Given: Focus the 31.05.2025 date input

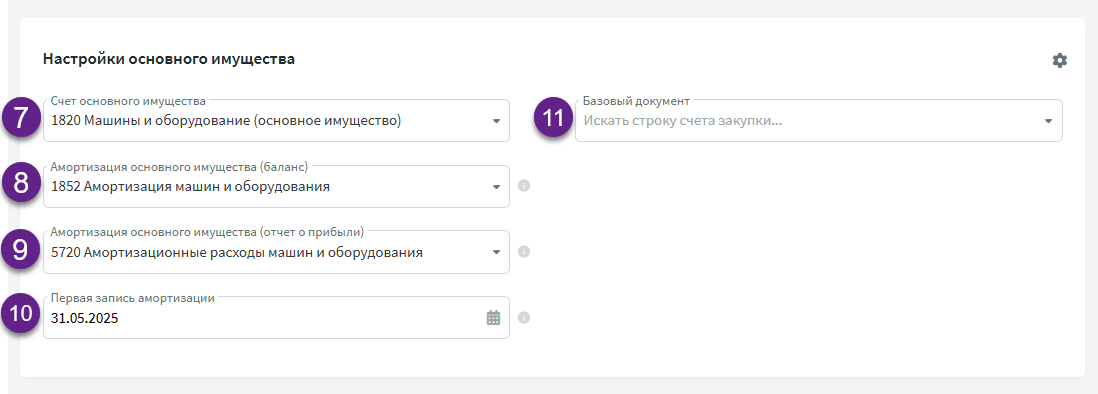Looking at the screenshot, I should [x=276, y=318].
